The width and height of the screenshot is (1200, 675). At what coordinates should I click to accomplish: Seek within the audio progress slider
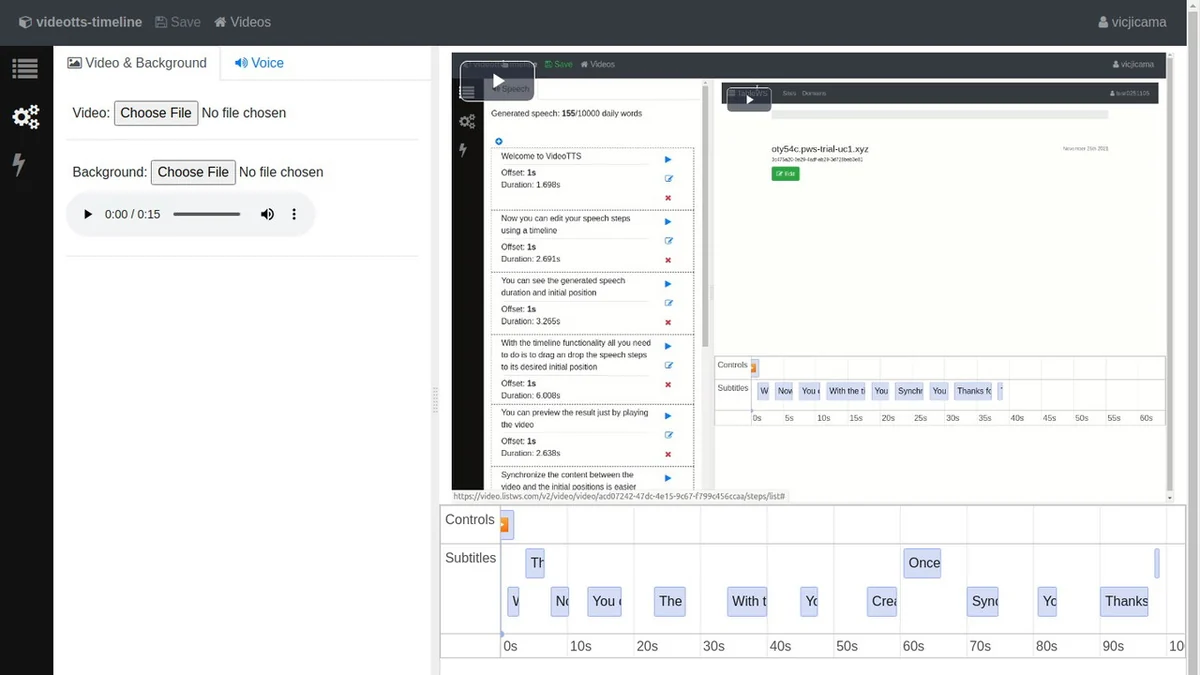[x=206, y=214]
